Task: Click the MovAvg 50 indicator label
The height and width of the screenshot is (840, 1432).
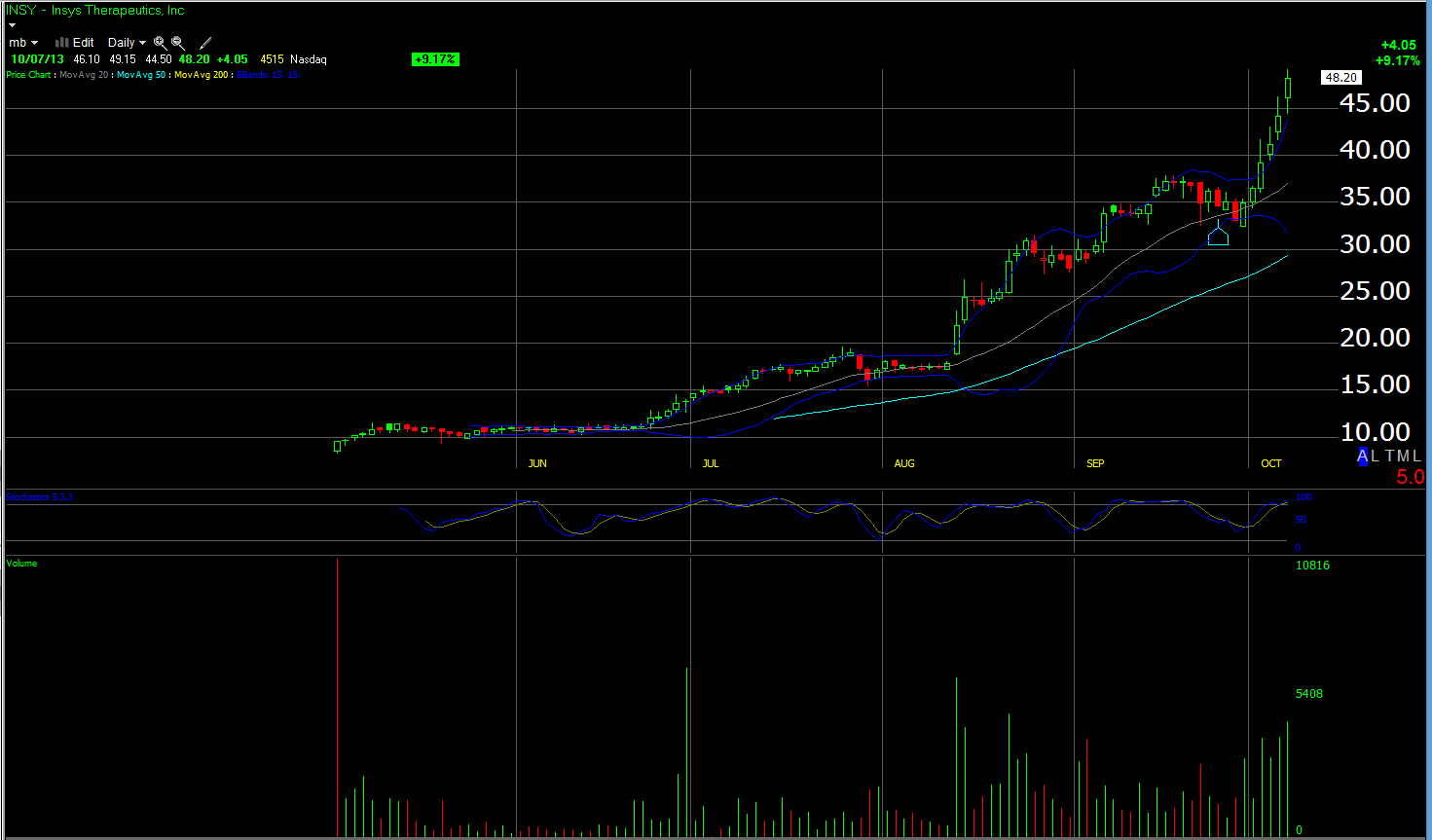Action: tap(142, 75)
